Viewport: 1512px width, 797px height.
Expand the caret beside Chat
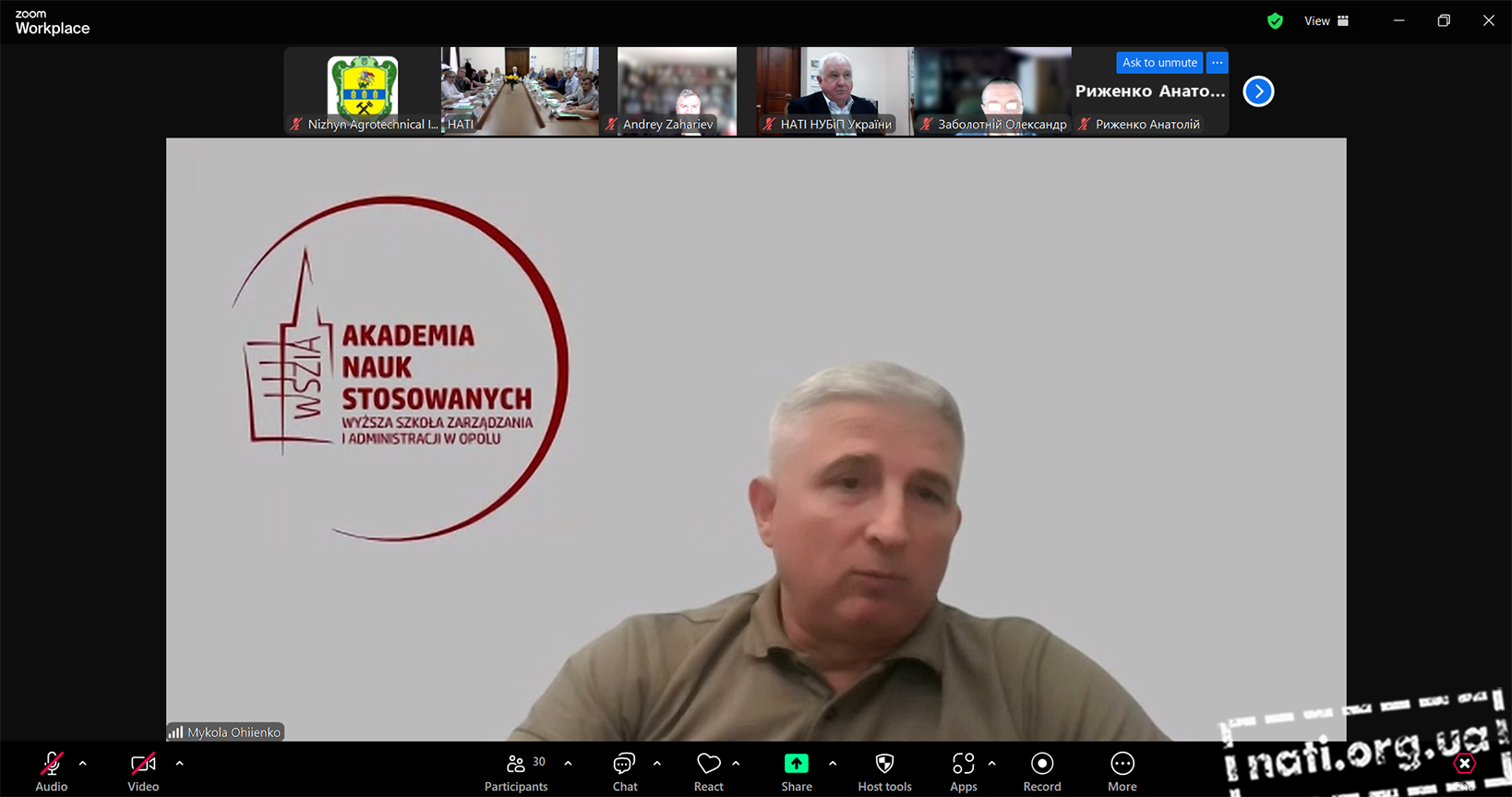coord(657,764)
